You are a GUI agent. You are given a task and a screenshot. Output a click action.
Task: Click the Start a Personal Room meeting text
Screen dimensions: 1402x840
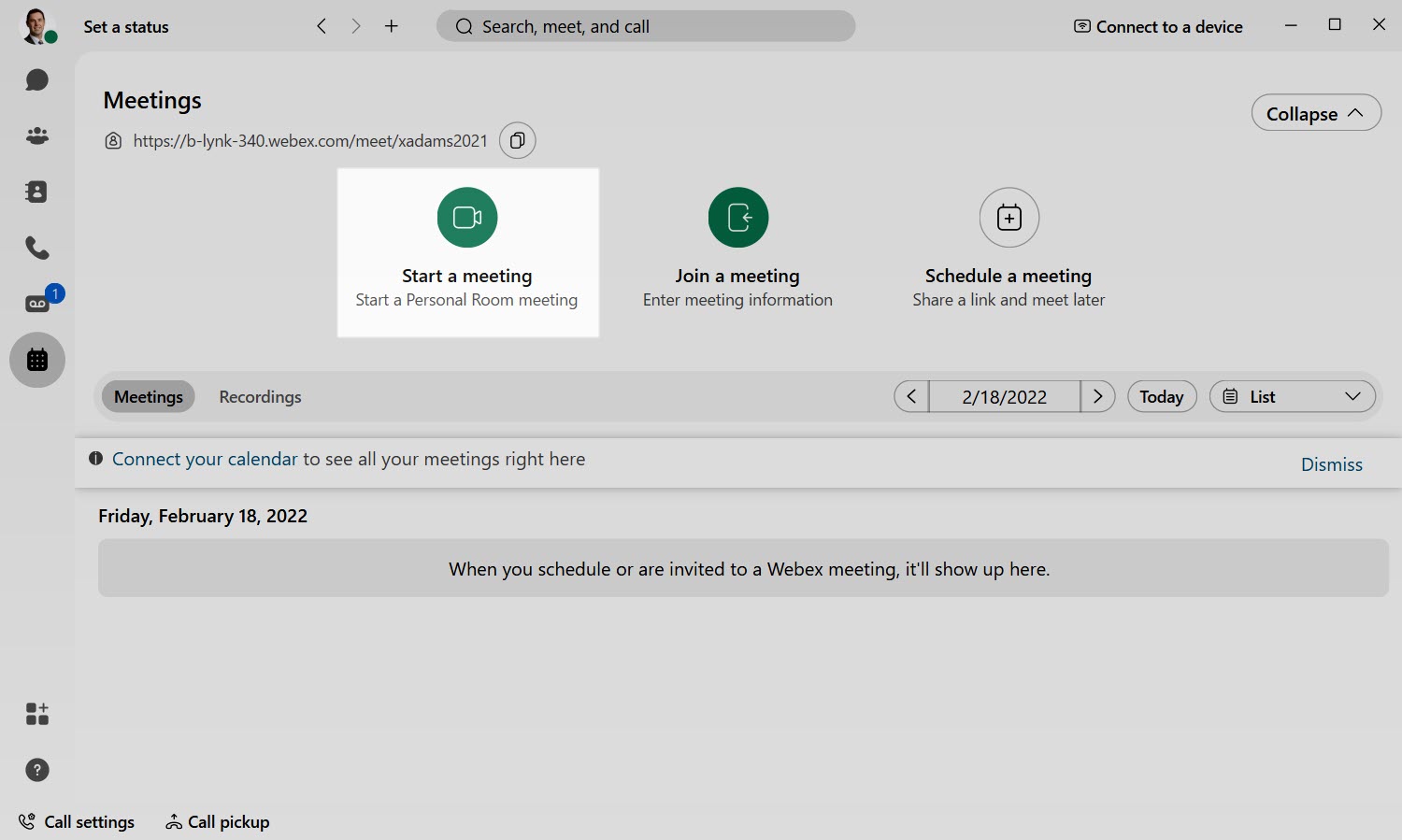466,300
